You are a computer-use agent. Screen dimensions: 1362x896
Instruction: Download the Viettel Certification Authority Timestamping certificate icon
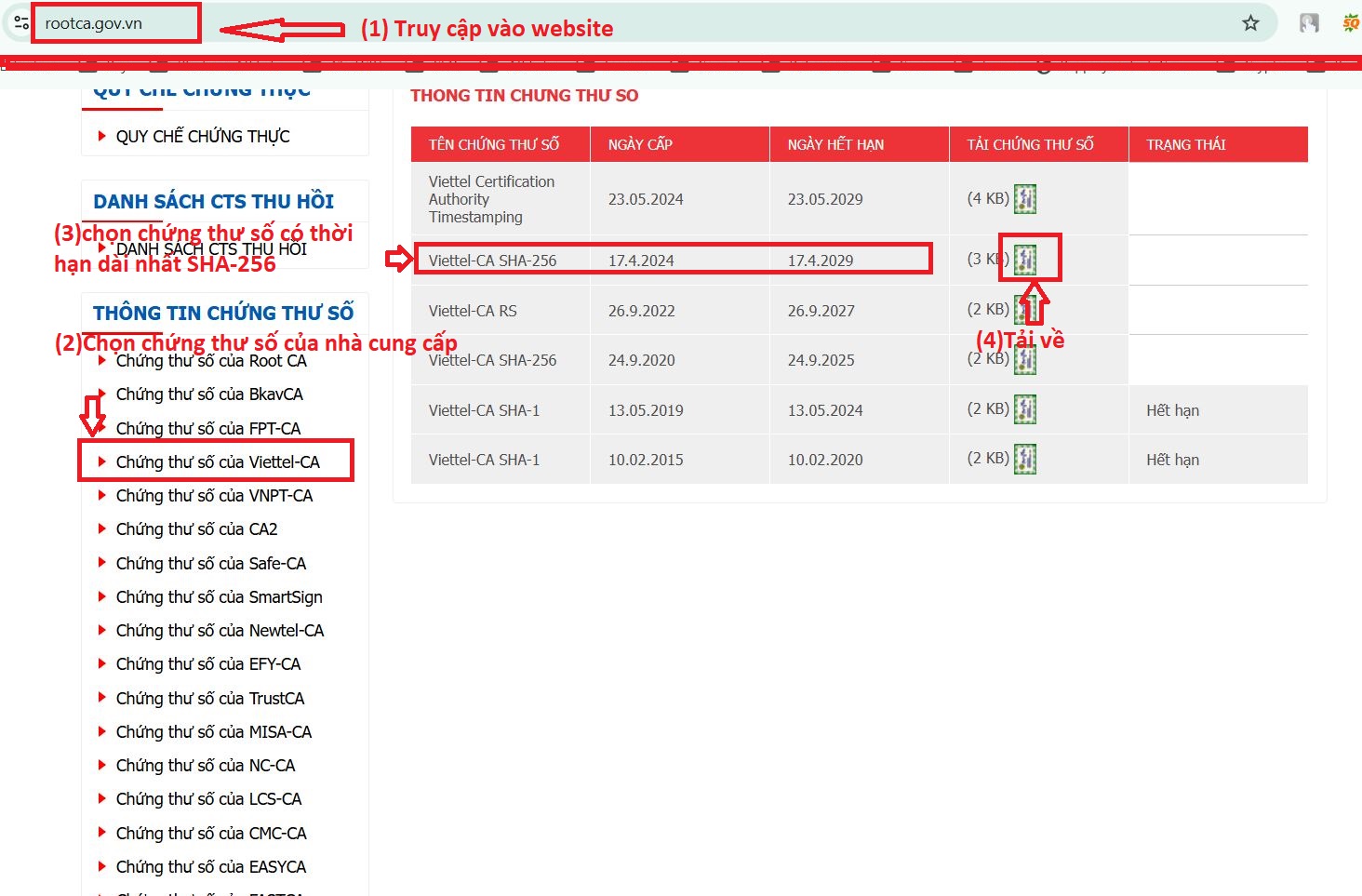click(1024, 199)
